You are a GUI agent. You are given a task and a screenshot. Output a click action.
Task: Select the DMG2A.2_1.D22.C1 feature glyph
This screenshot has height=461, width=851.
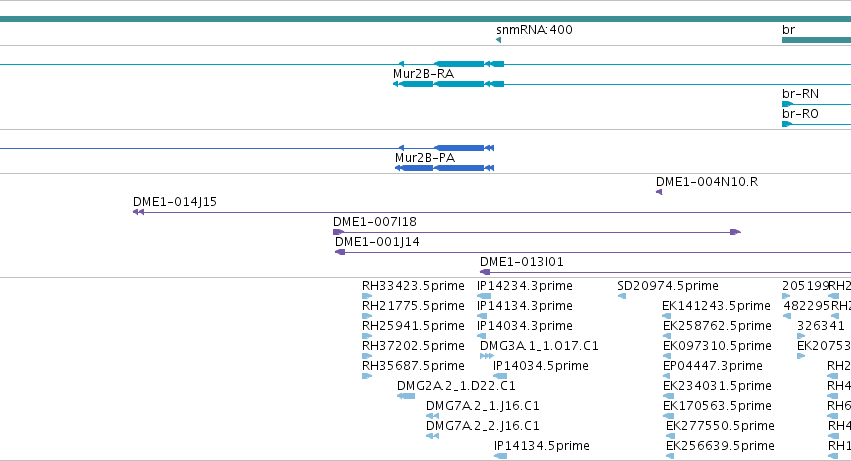(406, 396)
